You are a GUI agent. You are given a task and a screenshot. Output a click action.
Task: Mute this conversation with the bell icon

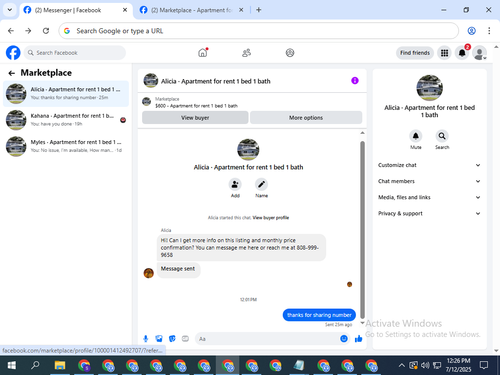(416, 136)
